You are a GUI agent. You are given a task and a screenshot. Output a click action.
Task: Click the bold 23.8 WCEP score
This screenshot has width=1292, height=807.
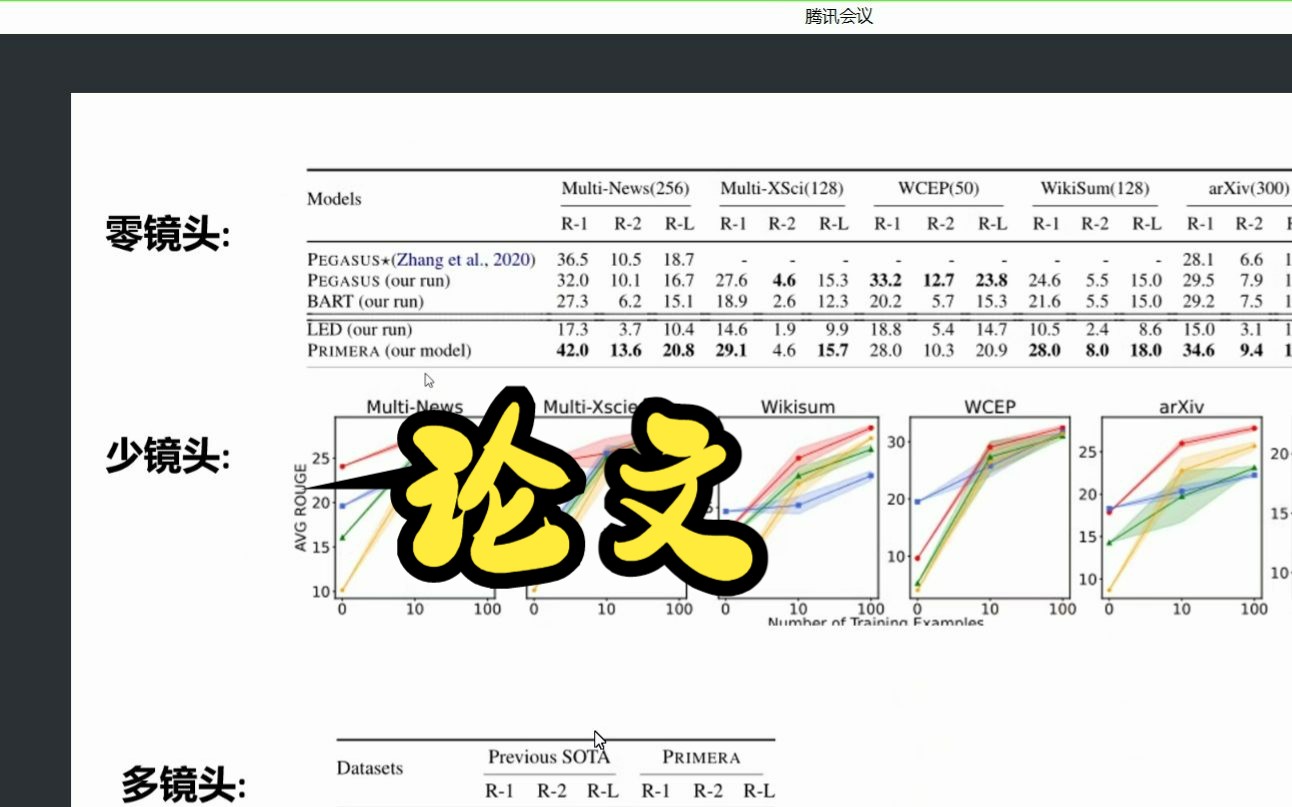click(991, 281)
